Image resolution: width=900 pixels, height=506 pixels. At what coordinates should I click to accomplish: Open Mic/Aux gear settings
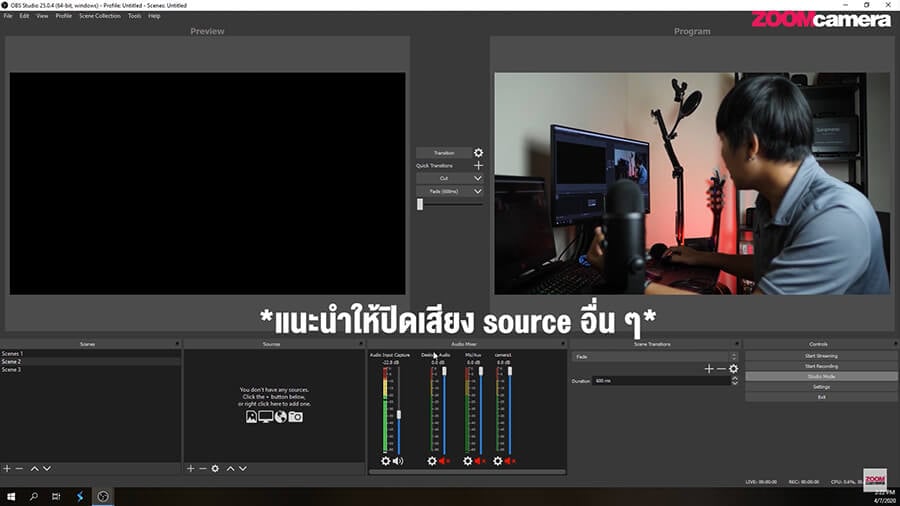pyautogui.click(x=468, y=461)
